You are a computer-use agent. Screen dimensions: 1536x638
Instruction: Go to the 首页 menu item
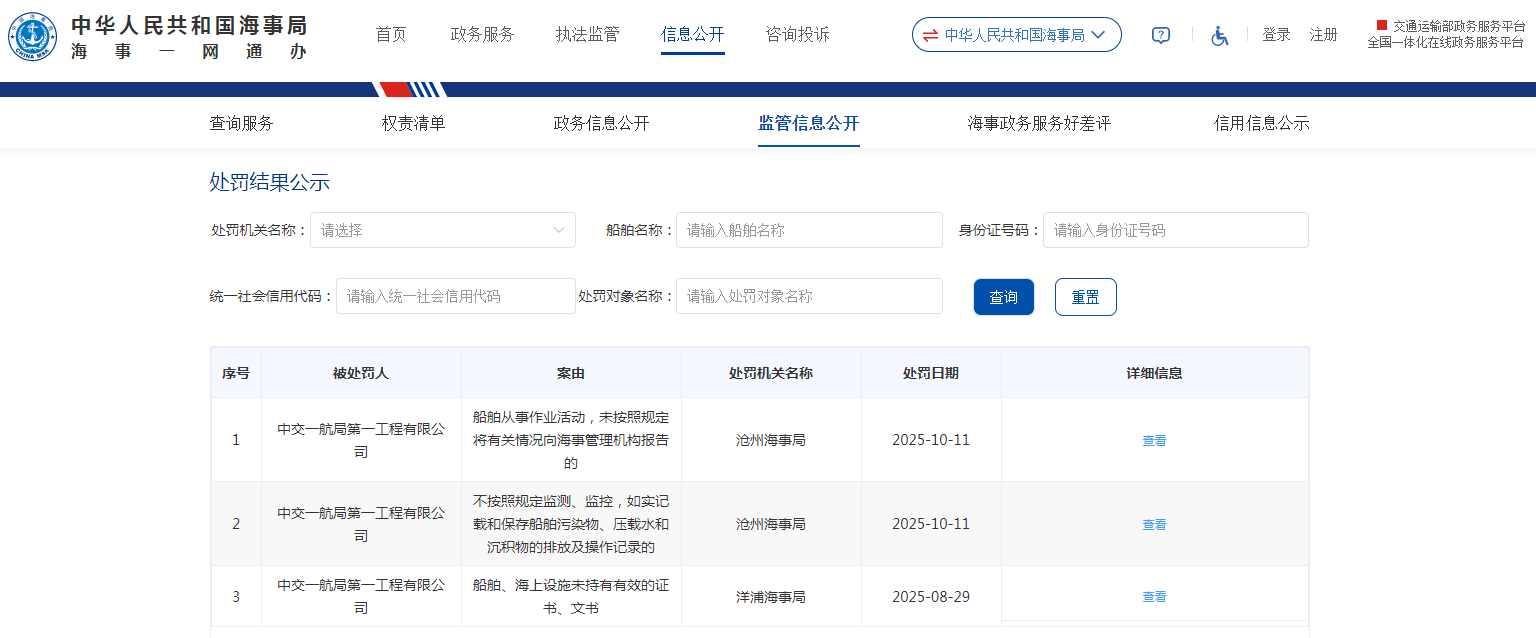391,35
